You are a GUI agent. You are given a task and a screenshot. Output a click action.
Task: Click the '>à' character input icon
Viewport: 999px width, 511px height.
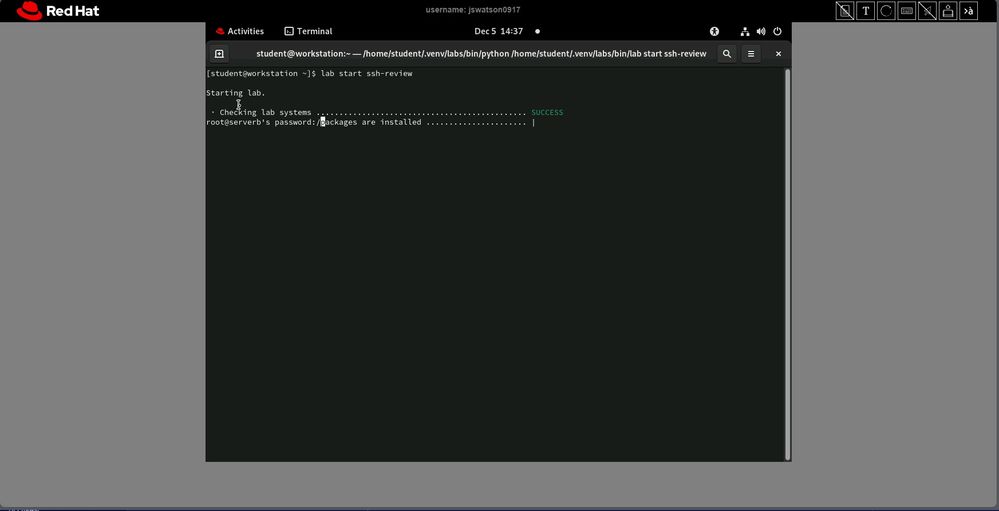[x=968, y=12]
